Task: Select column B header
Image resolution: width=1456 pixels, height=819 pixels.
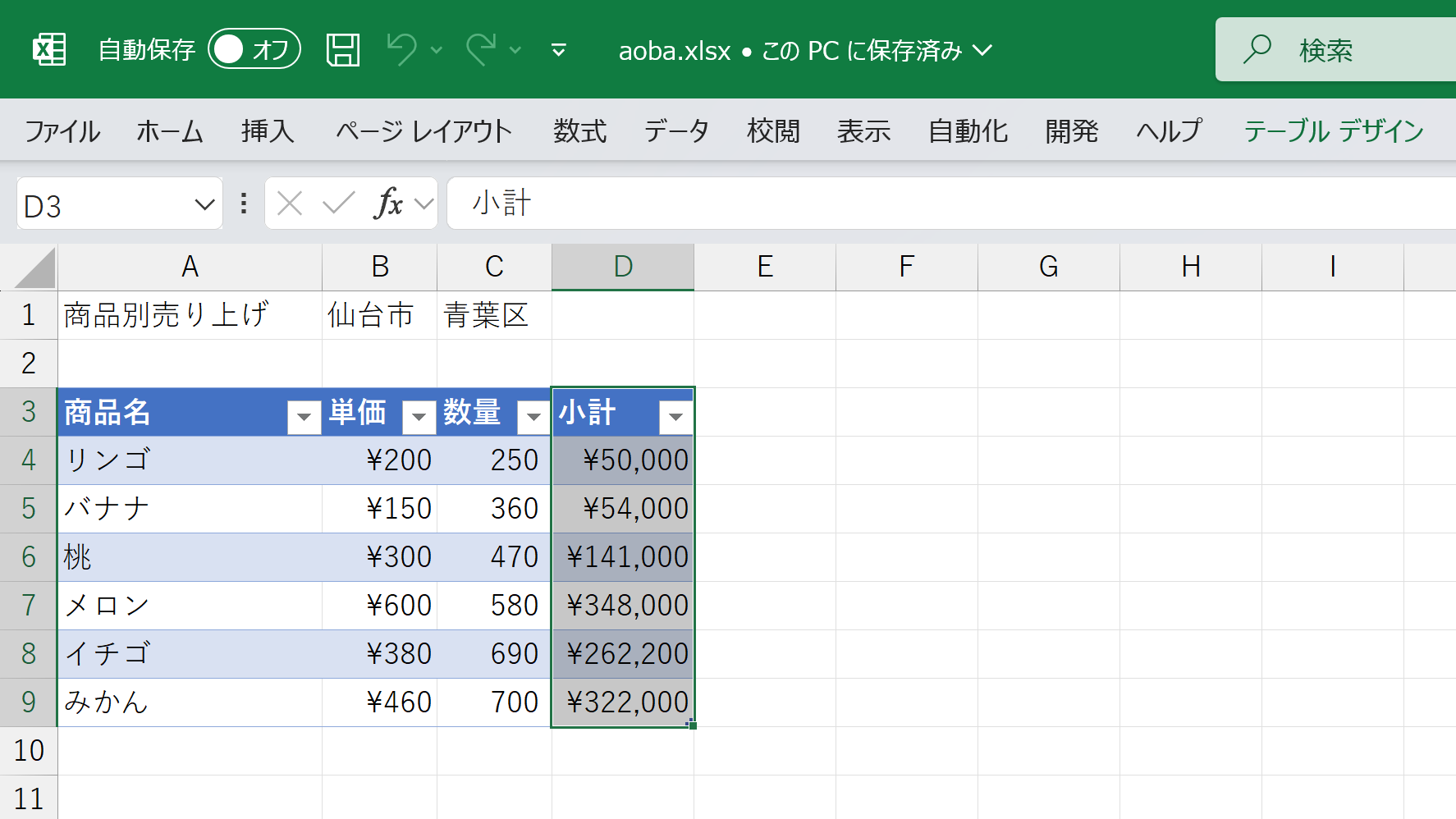Action: pyautogui.click(x=379, y=267)
